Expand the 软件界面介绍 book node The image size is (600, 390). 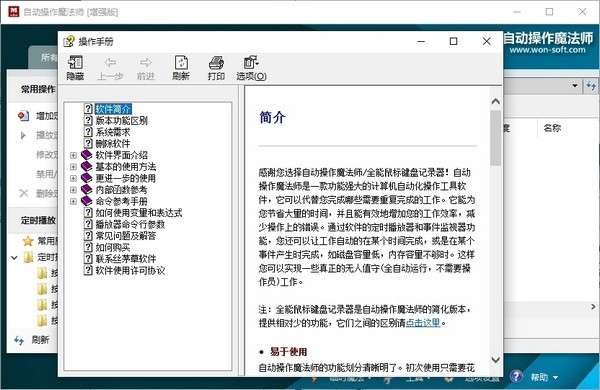tap(73, 155)
